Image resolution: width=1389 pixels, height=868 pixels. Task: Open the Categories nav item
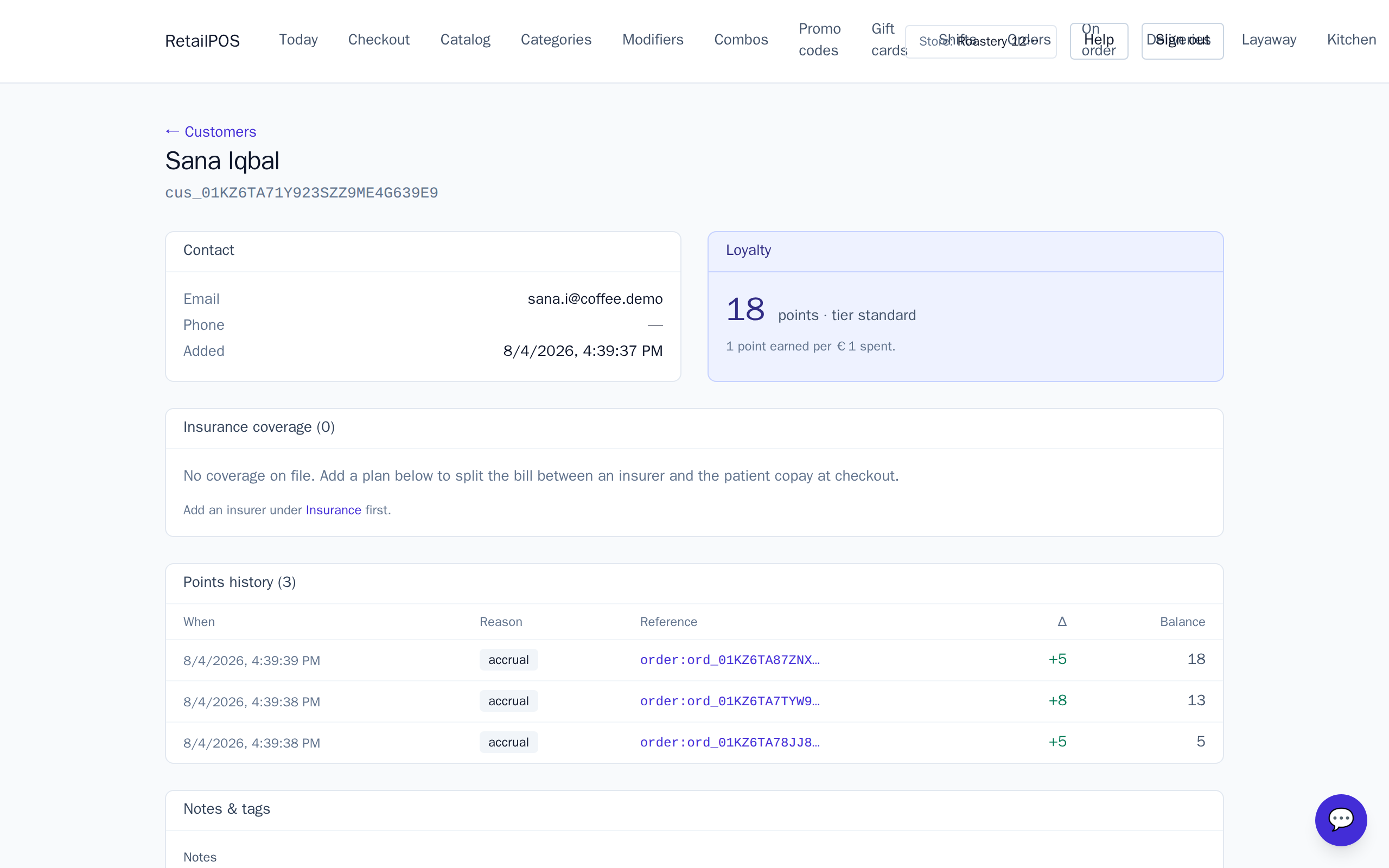pyautogui.click(x=556, y=40)
